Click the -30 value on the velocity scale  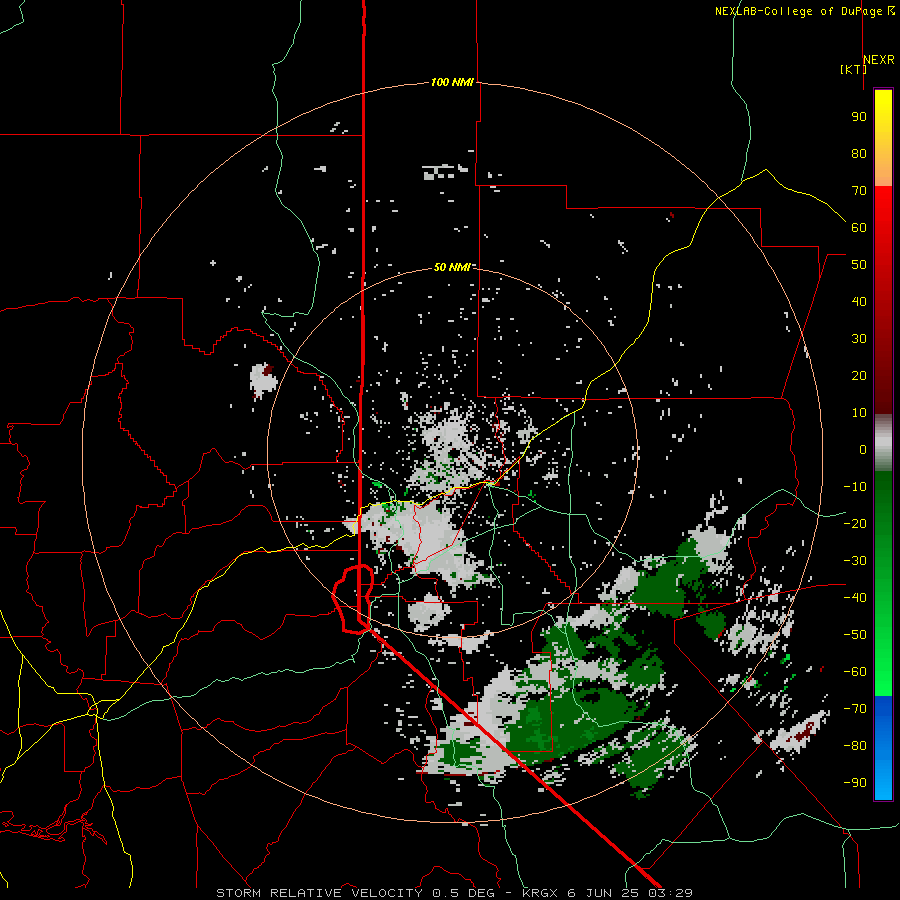[x=855, y=561]
